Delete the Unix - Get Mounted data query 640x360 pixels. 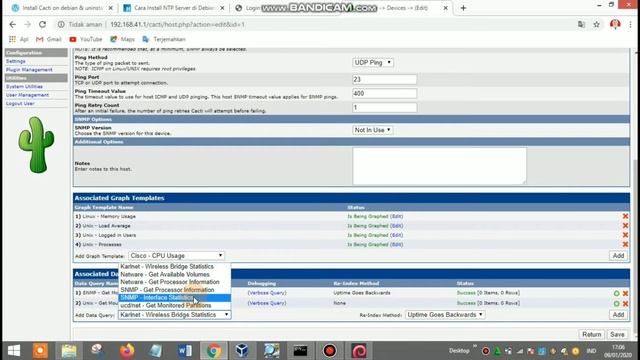(625, 304)
